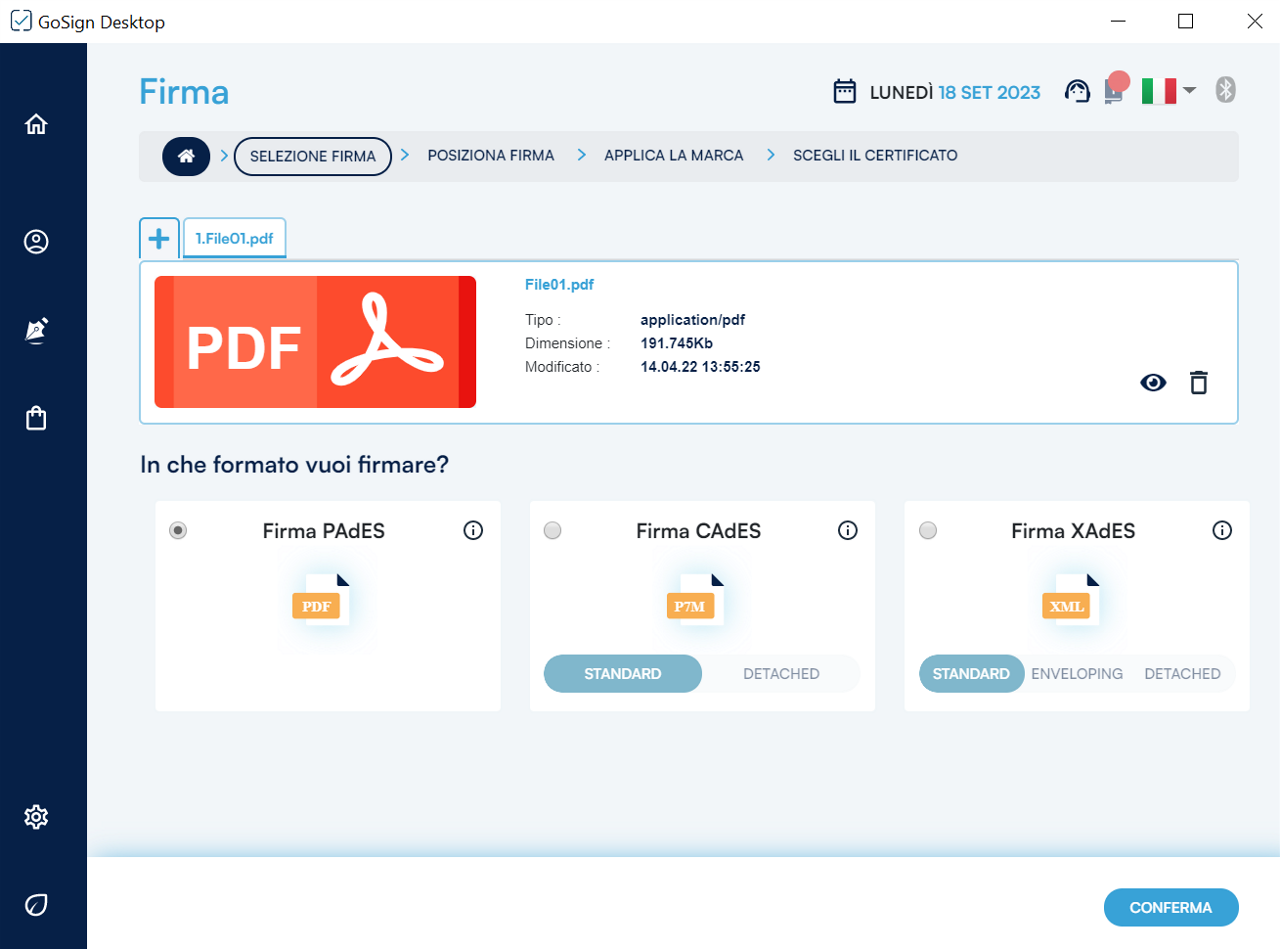Delete File01.pdf with trash icon

coord(1198,382)
